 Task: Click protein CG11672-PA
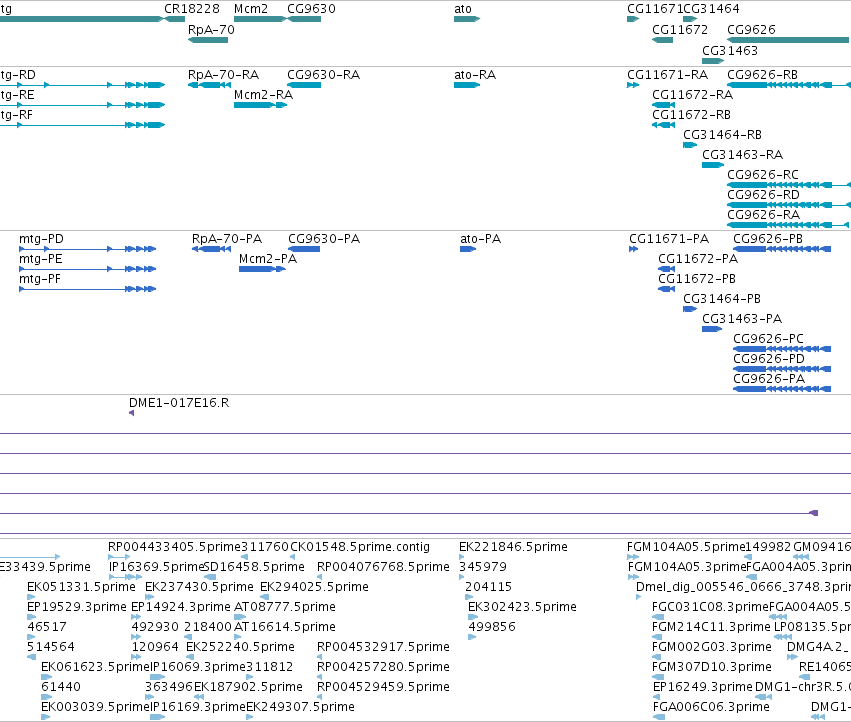tap(698, 259)
